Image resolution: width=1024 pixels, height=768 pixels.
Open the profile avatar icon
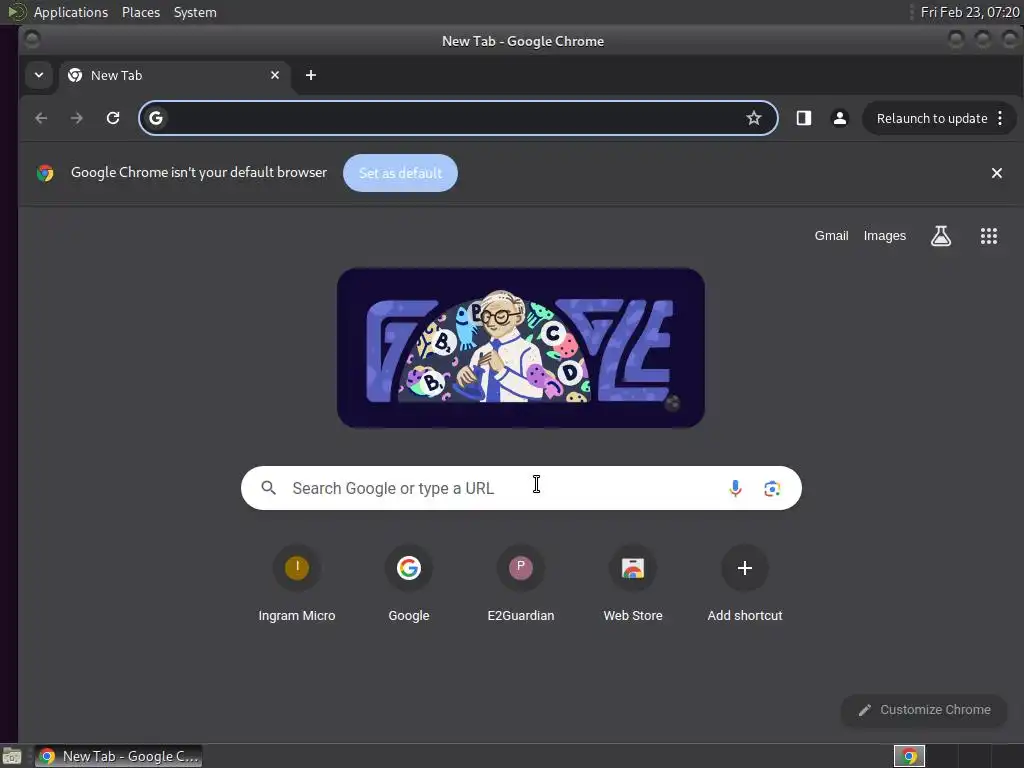click(840, 118)
